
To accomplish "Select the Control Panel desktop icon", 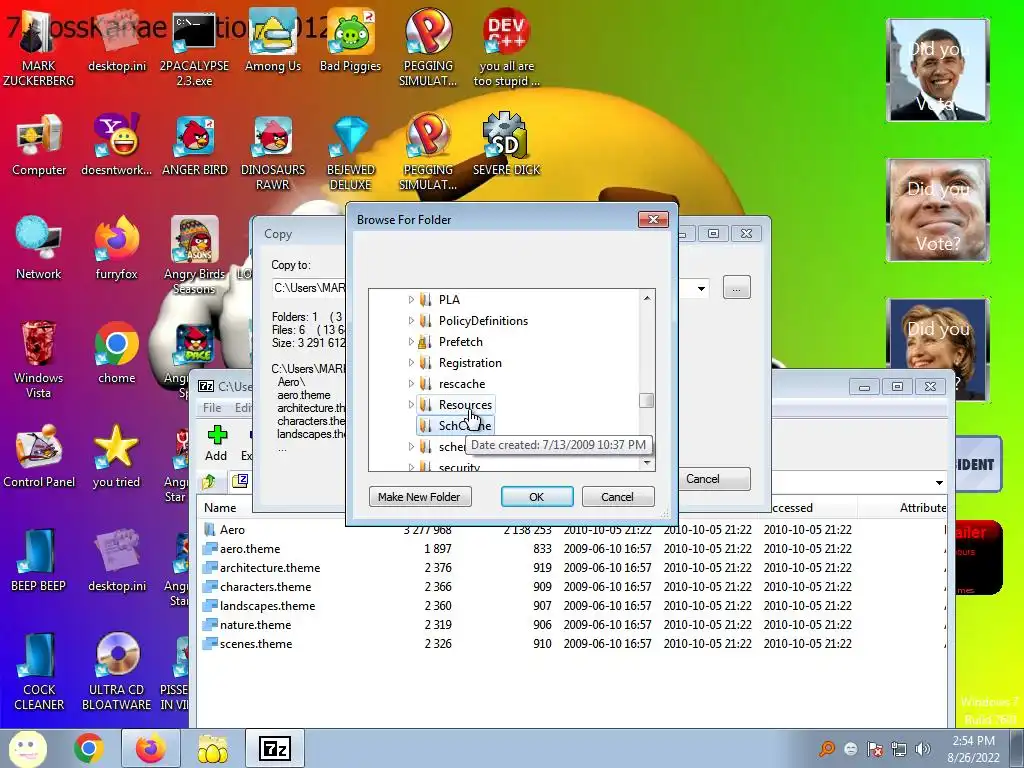I will [x=39, y=457].
